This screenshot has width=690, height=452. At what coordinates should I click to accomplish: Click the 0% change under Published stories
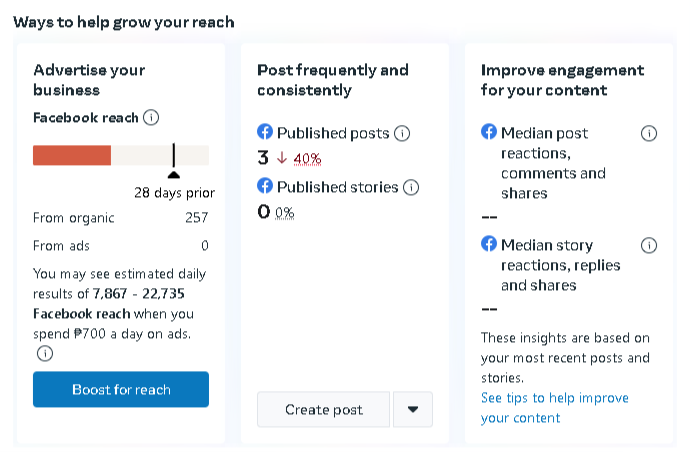pyautogui.click(x=284, y=212)
